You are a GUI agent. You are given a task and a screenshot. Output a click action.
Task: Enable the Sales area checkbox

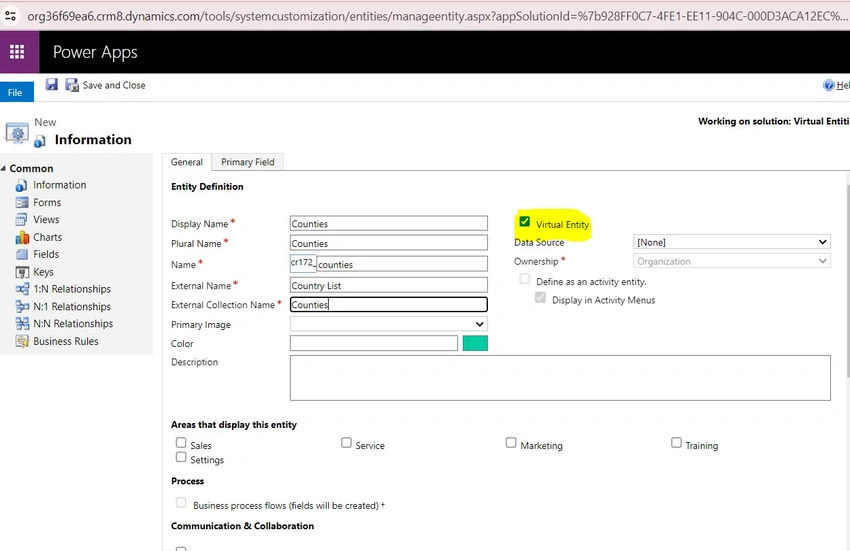tap(181, 443)
